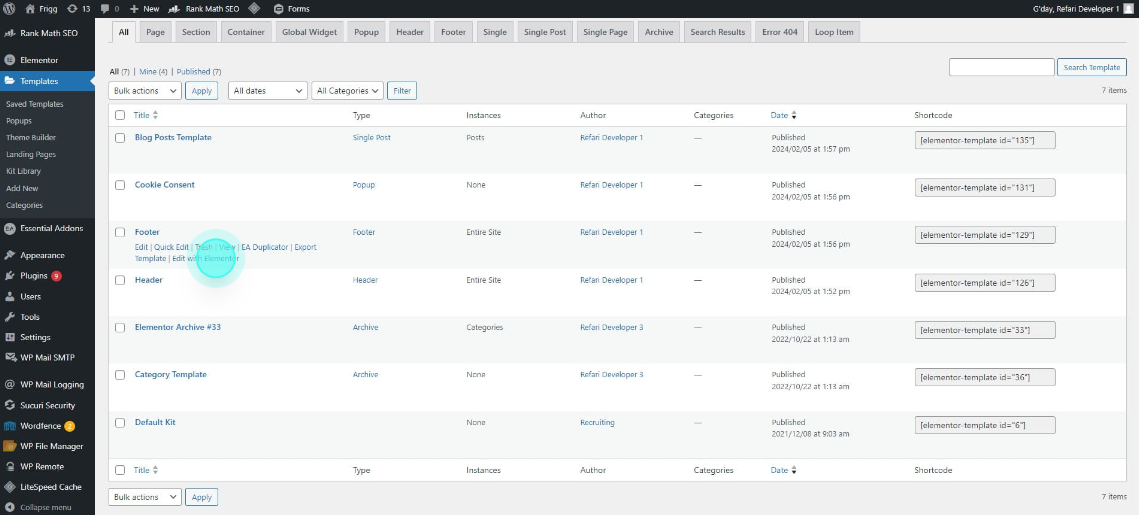Open Plugins menu with plug icon
1139x515 pixels.
[9, 276]
